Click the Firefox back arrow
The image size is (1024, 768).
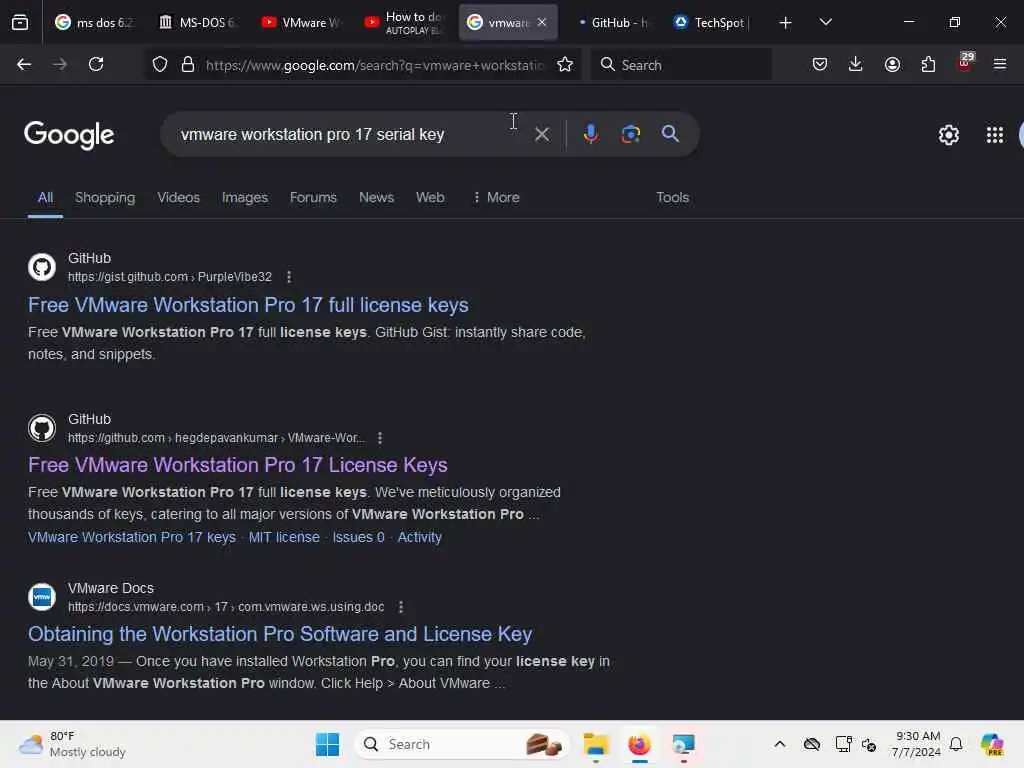point(24,64)
